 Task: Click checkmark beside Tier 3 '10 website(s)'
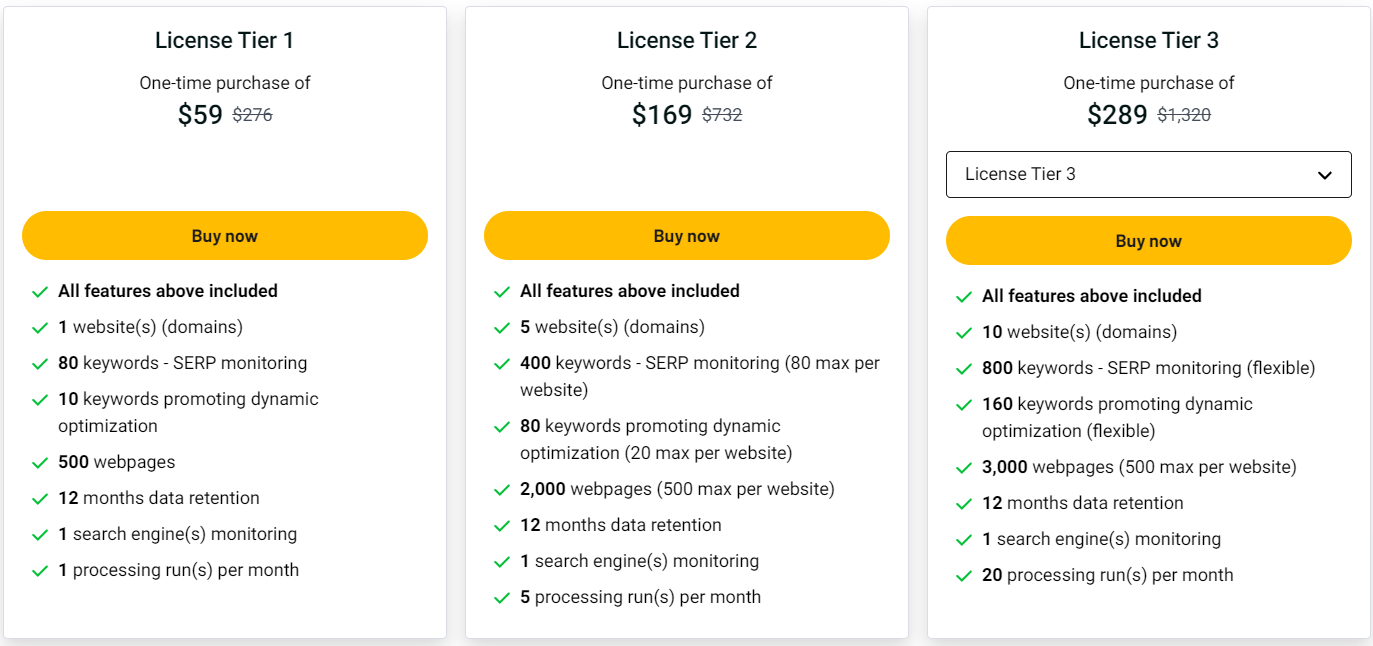coord(964,333)
